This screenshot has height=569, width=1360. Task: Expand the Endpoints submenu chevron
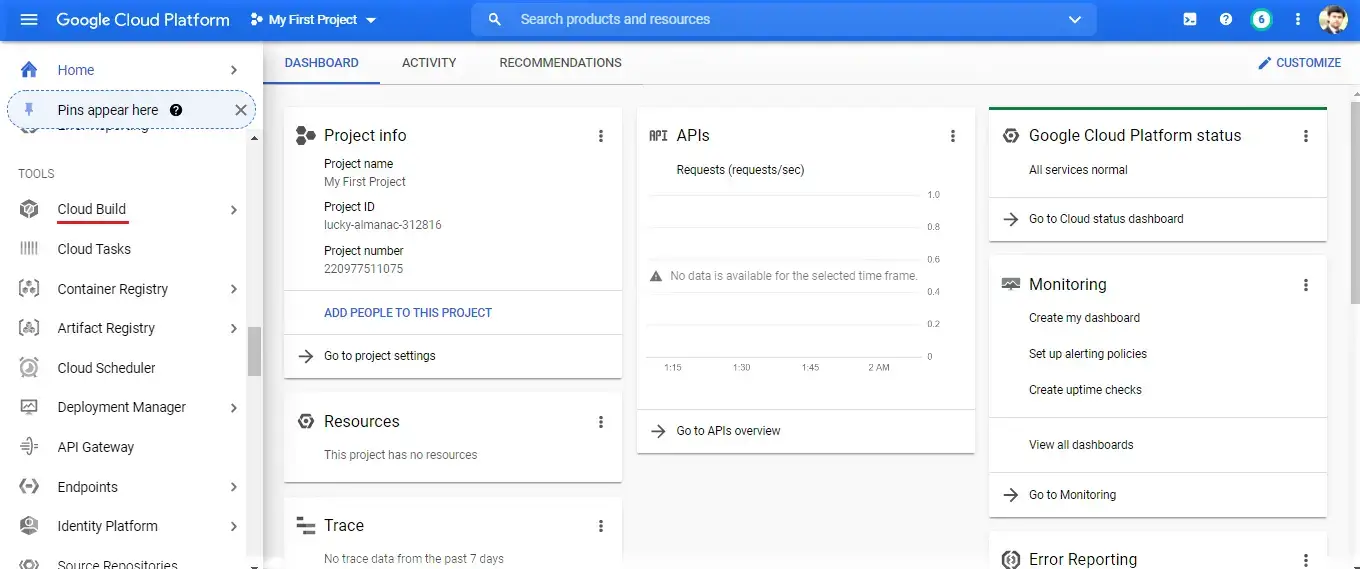tap(233, 487)
